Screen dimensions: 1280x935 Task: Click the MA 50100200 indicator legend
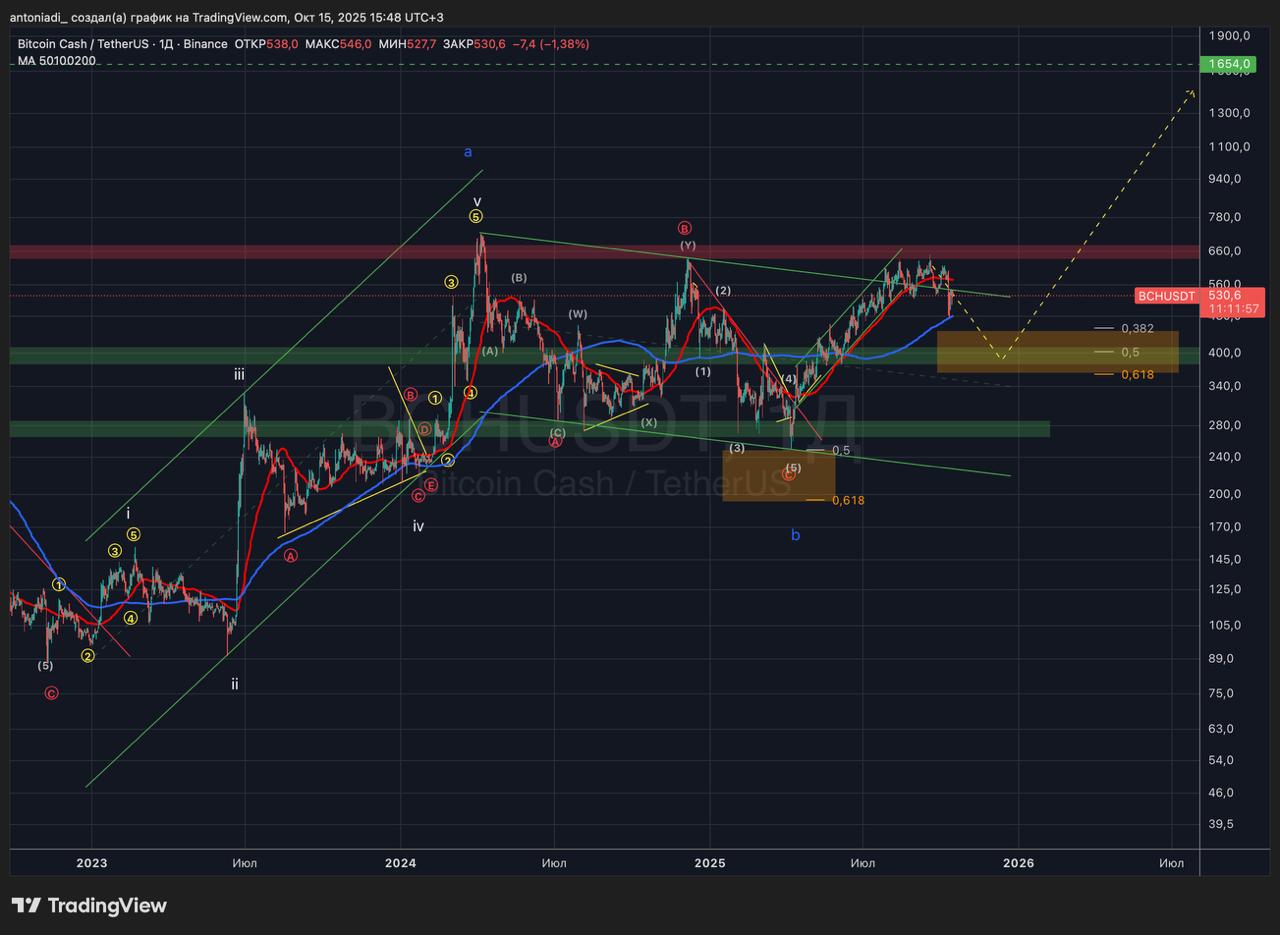coord(56,61)
